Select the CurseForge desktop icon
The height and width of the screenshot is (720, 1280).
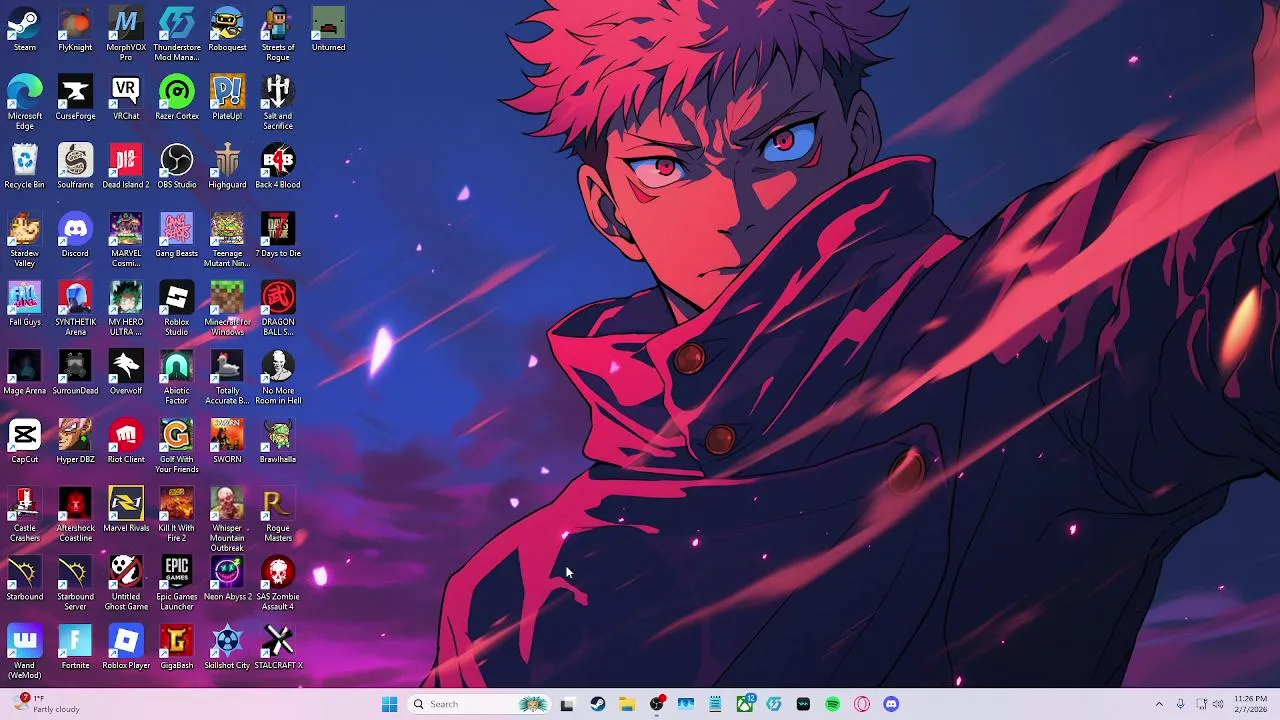tap(75, 99)
